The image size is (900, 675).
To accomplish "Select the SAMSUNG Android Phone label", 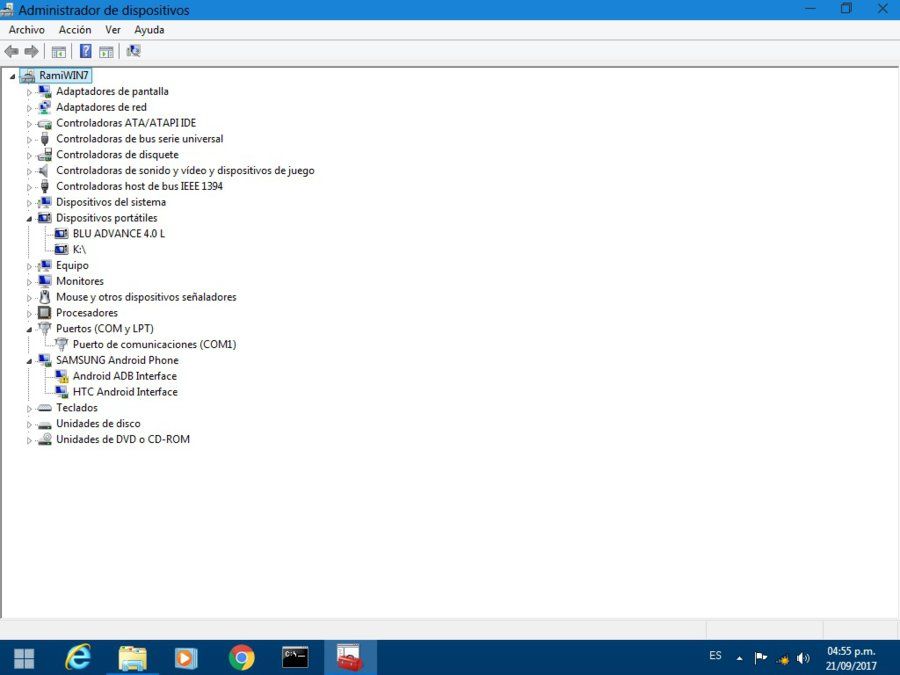I will coord(117,360).
